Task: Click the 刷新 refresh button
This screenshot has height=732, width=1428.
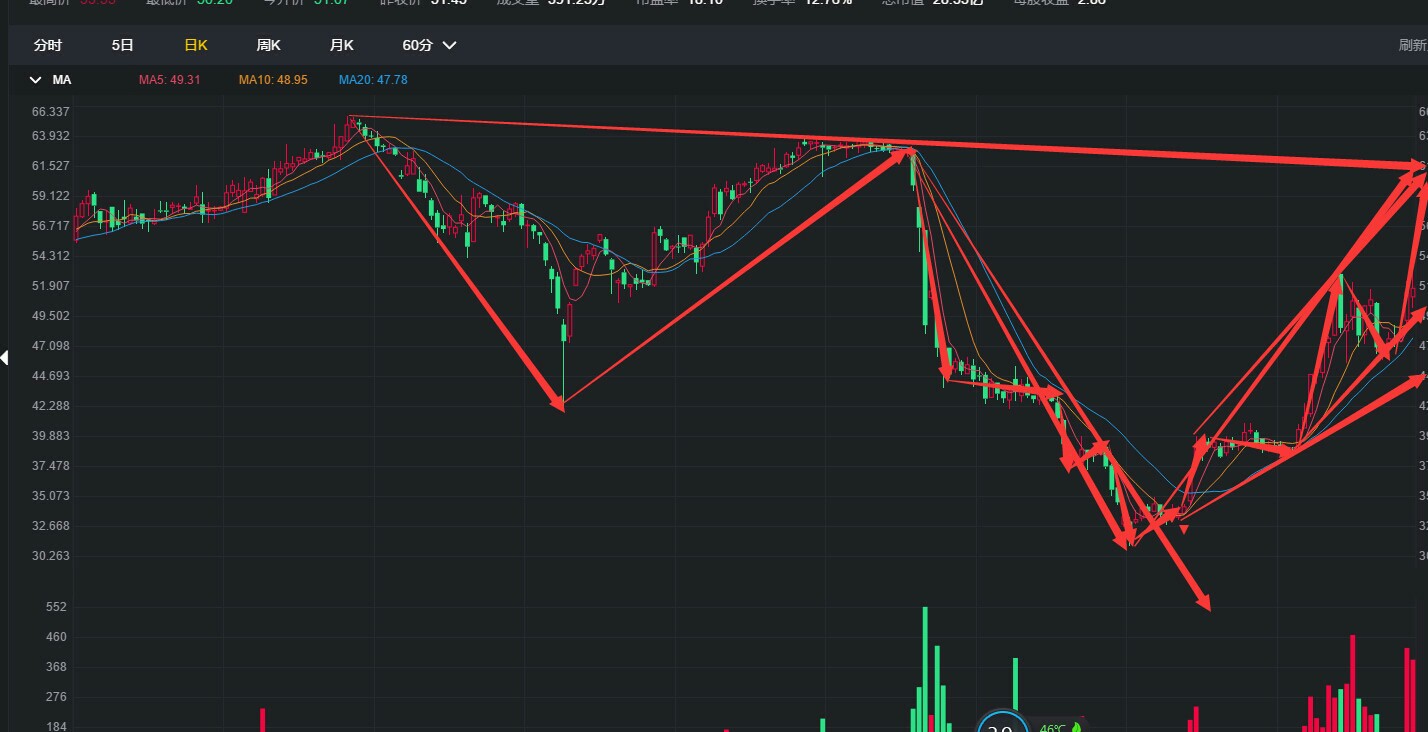Action: (1412, 46)
